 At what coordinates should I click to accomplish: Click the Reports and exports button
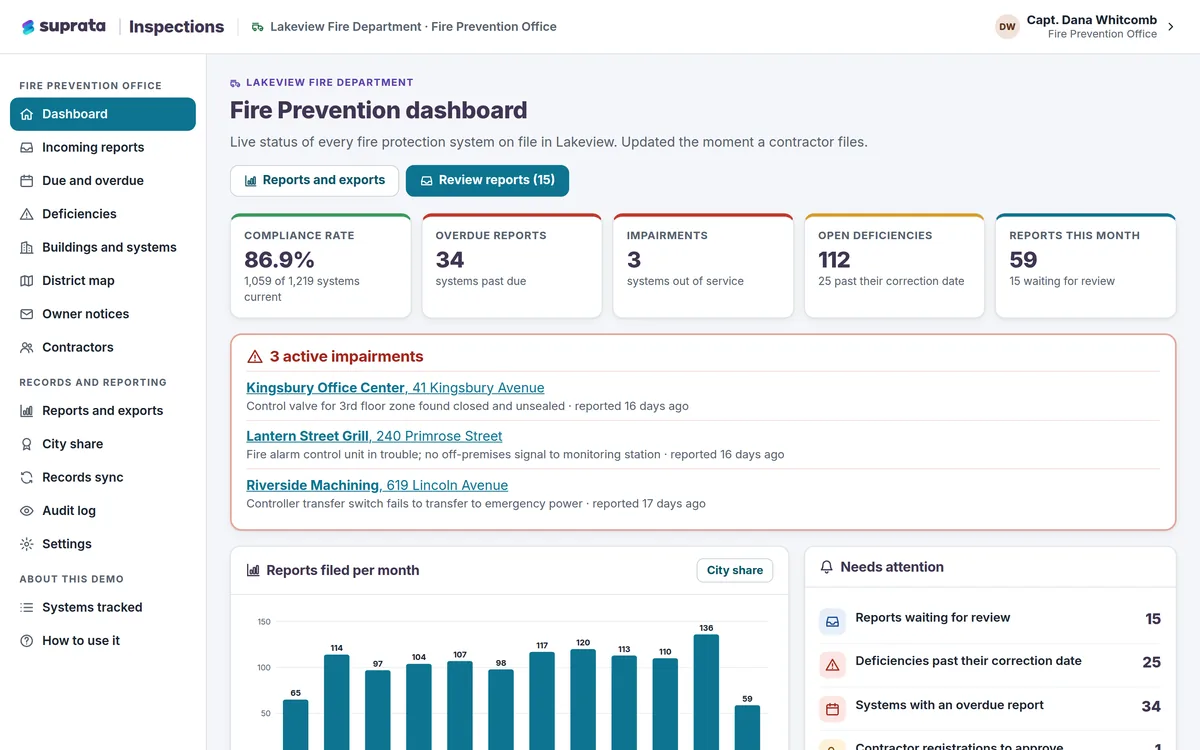pyautogui.click(x=315, y=181)
